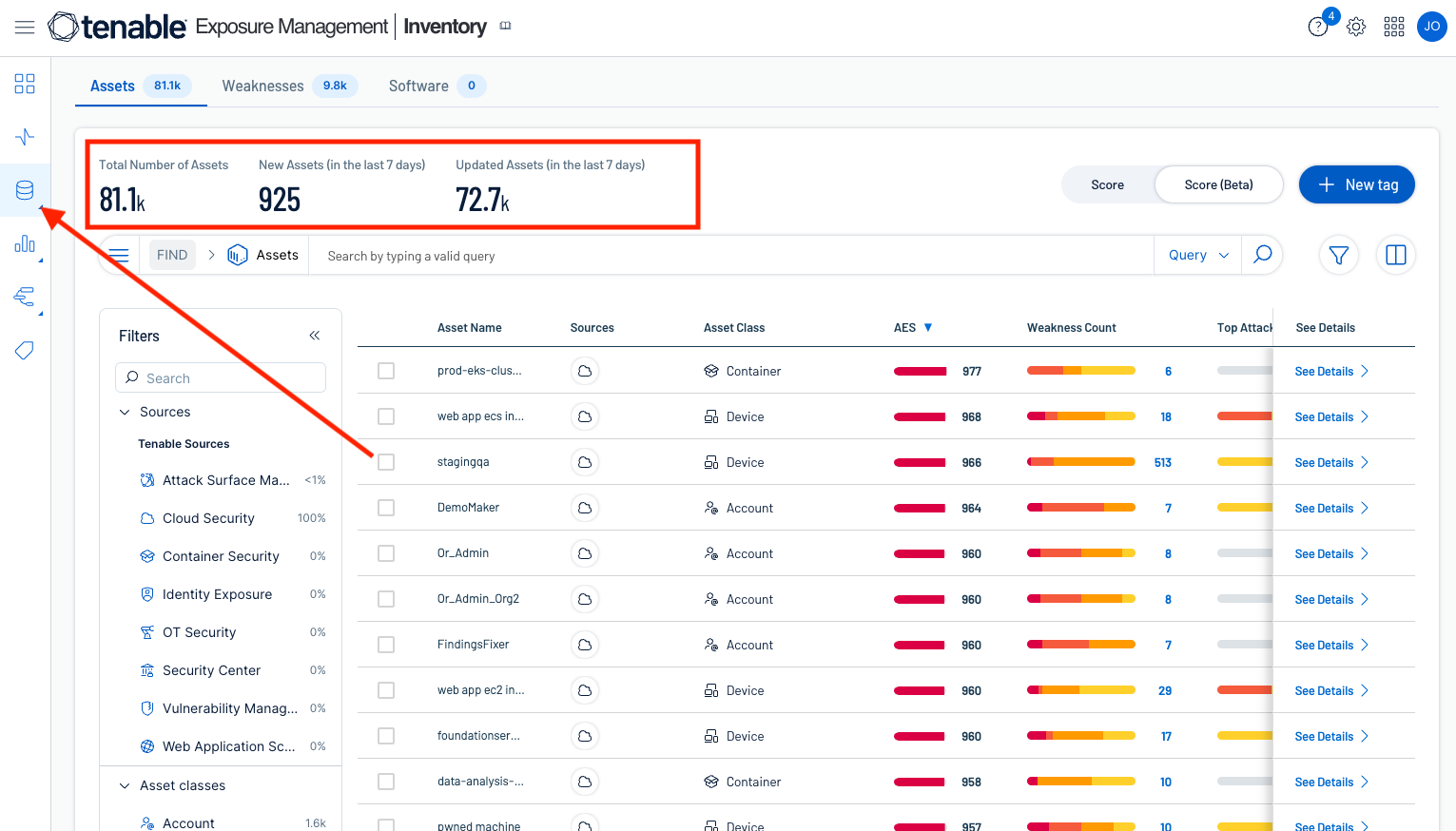This screenshot has height=831, width=1456.
Task: Open the Query dropdown
Action: point(1198,255)
